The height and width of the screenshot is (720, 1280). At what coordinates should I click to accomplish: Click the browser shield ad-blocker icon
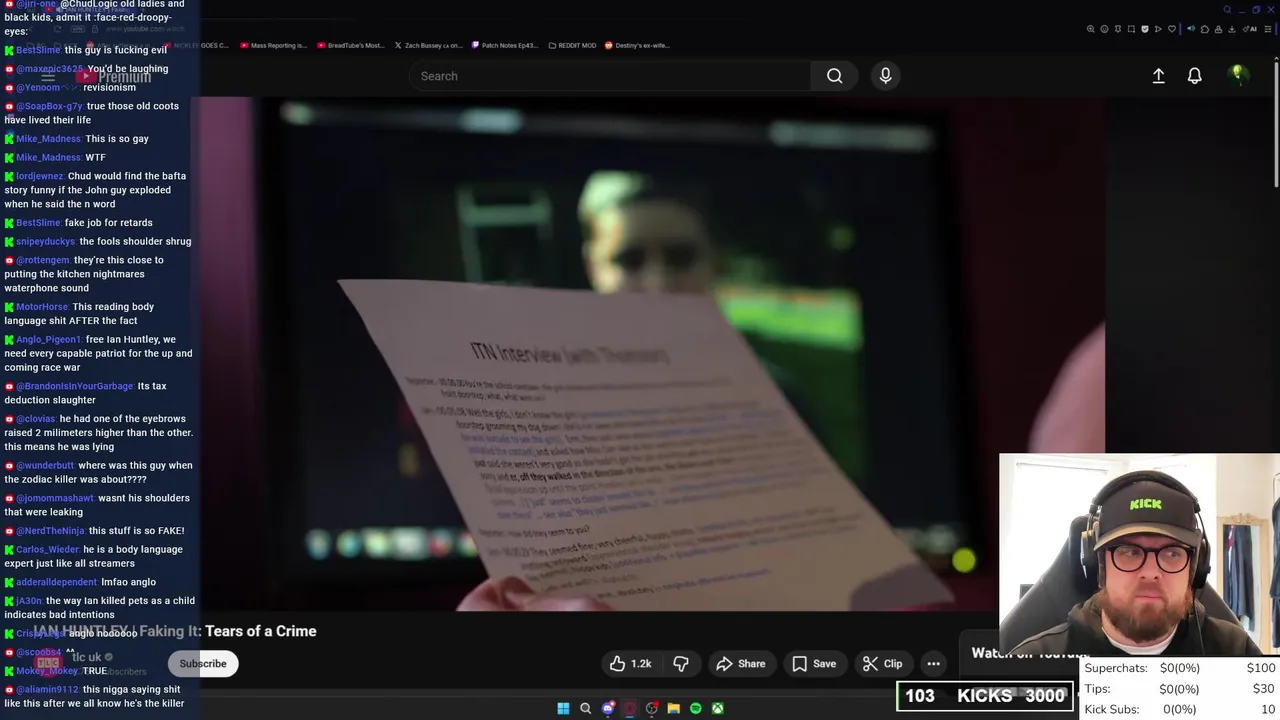(1145, 29)
